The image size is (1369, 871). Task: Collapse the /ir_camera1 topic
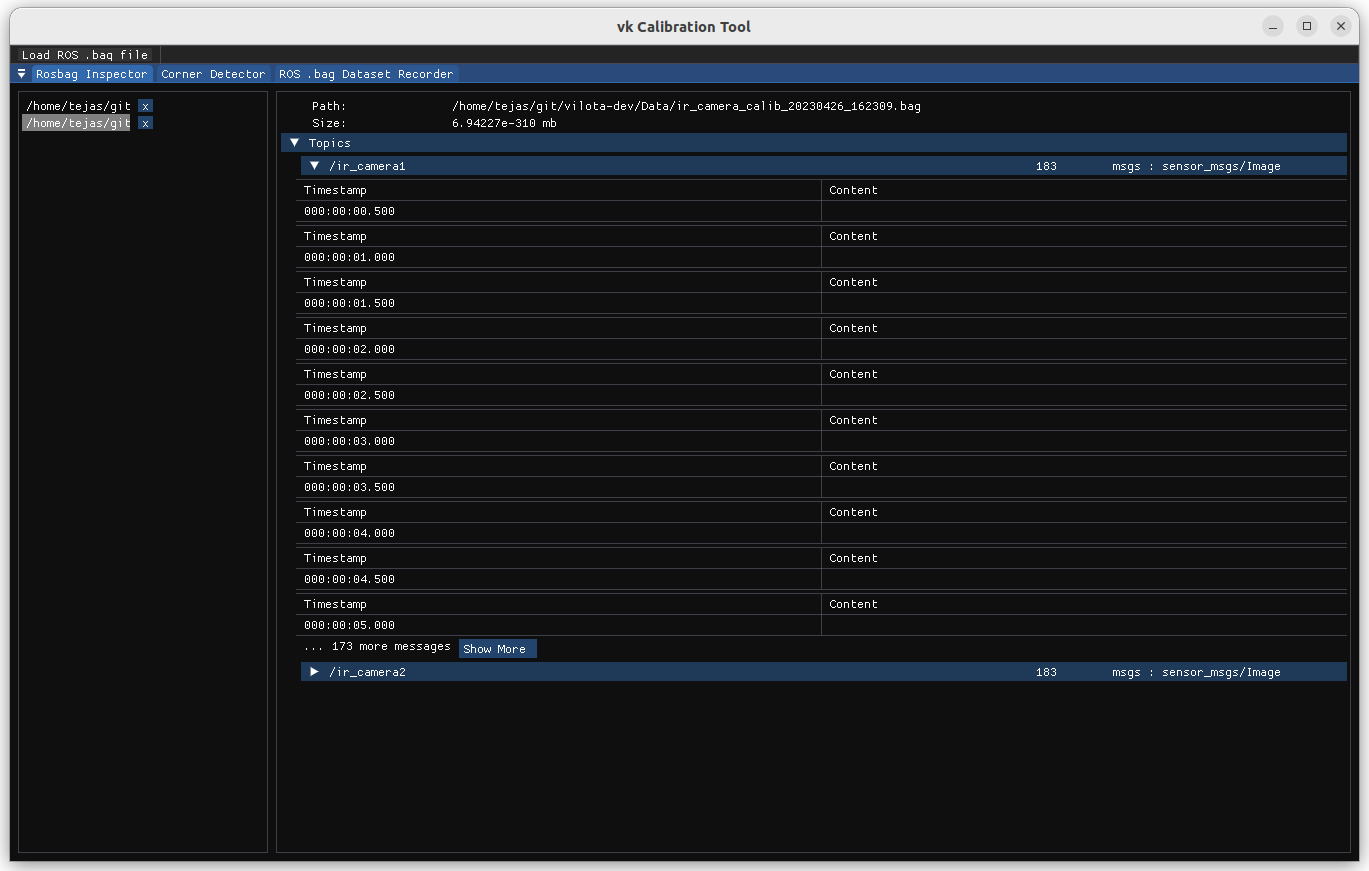[x=314, y=166]
